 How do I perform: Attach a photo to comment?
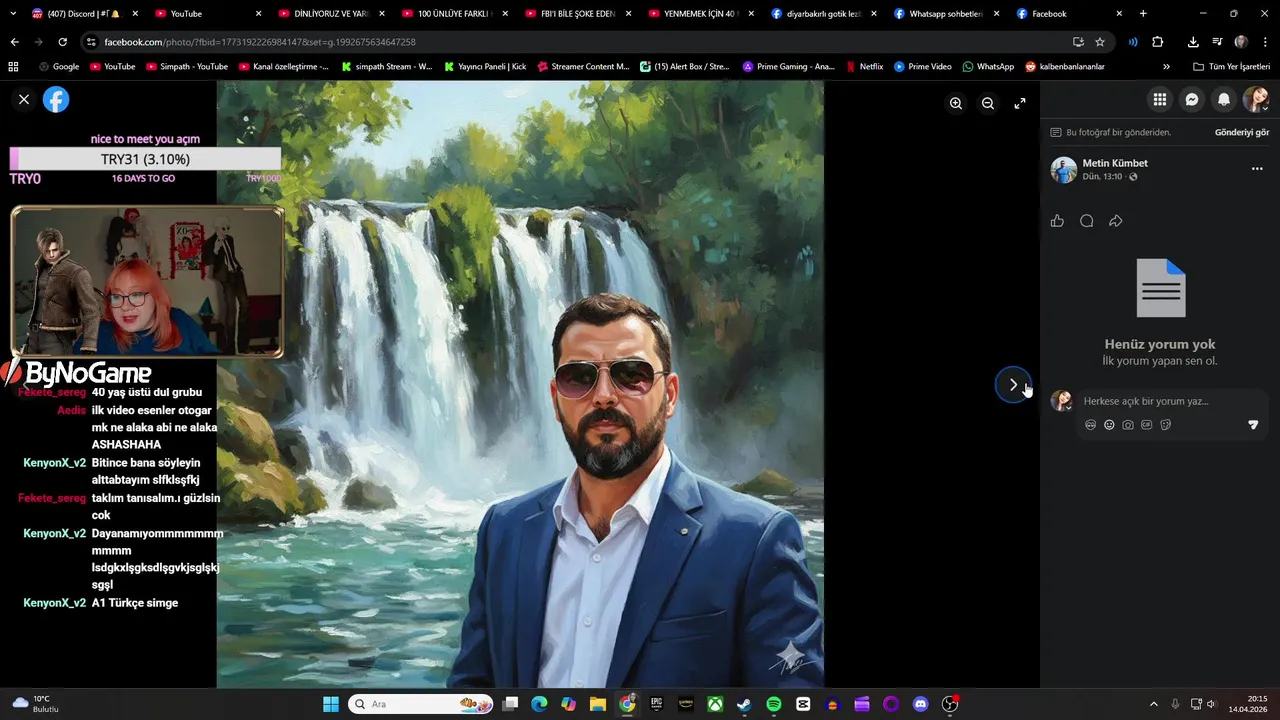tap(1128, 425)
